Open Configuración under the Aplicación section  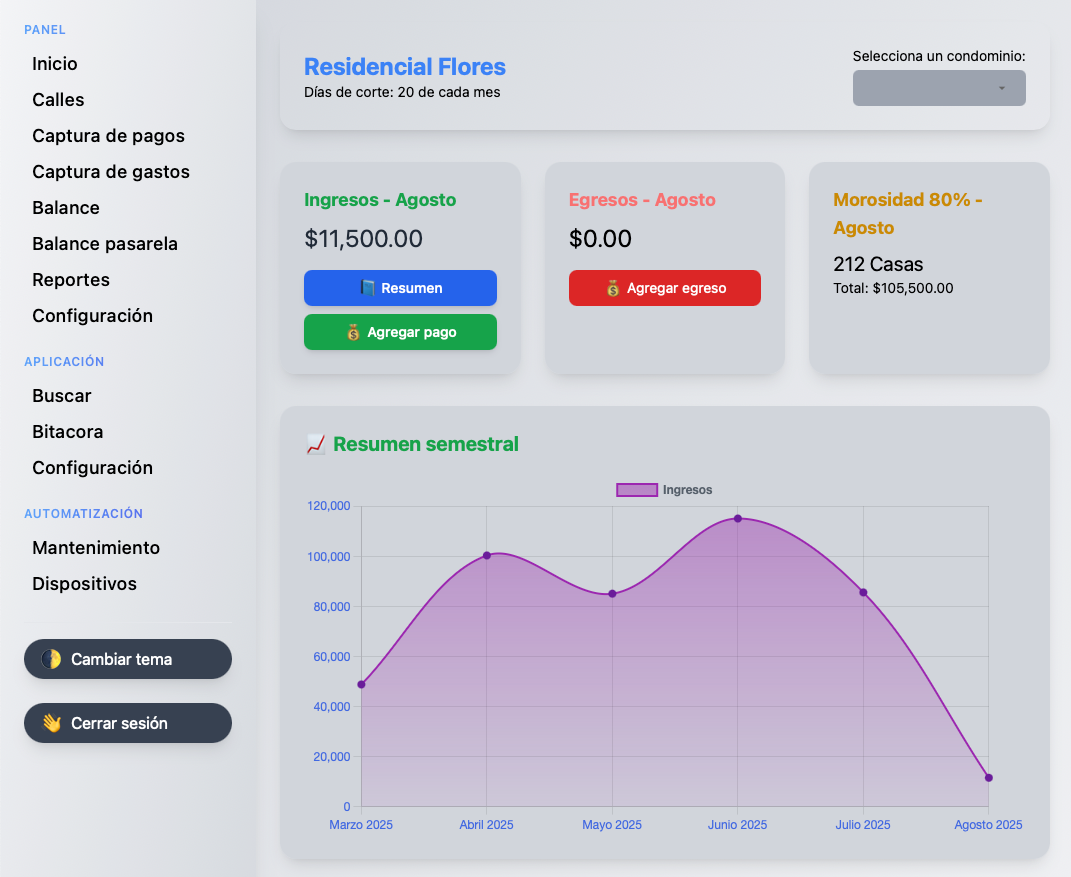pyautogui.click(x=92, y=468)
